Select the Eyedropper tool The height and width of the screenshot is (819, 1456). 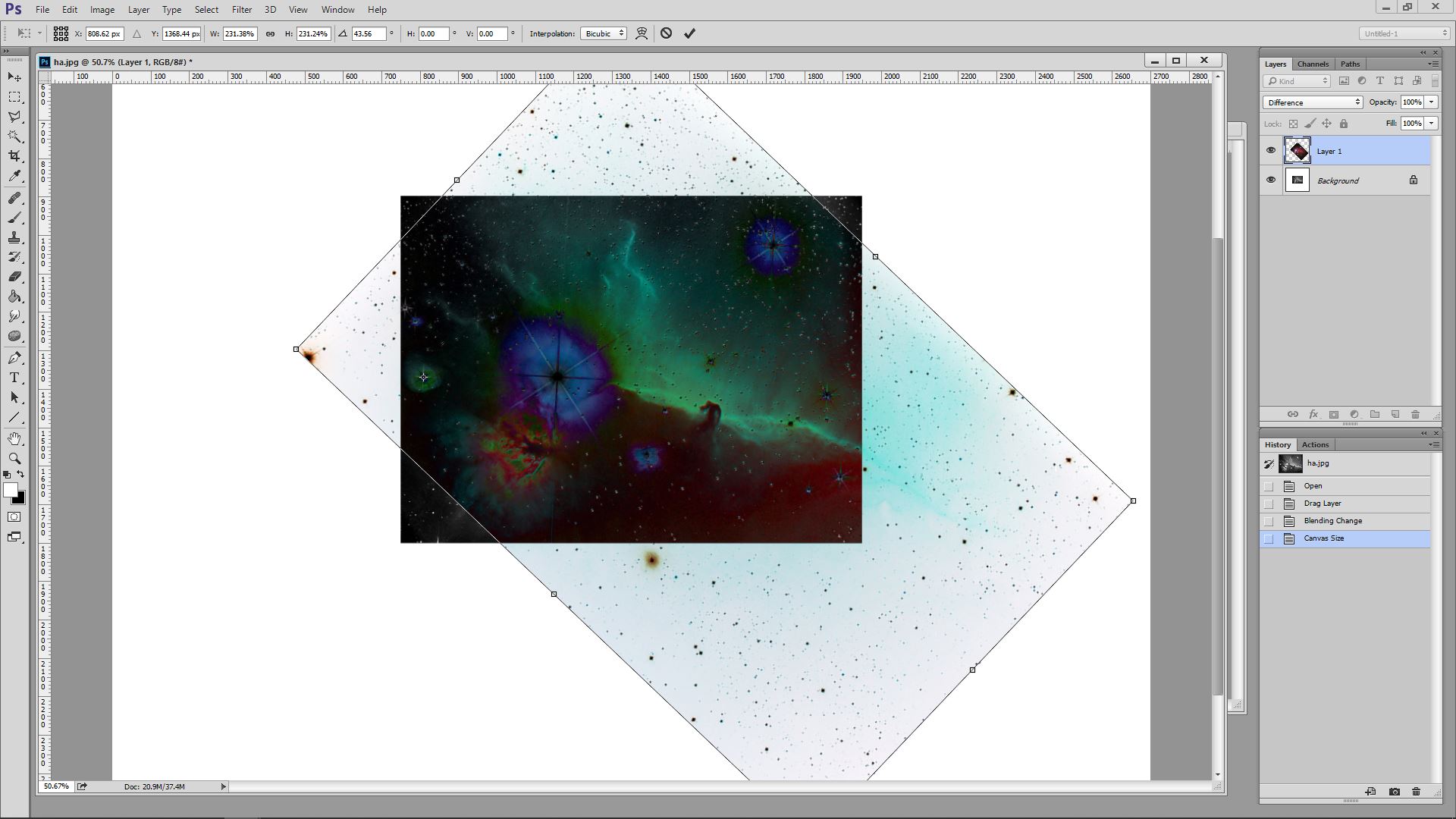(14, 176)
